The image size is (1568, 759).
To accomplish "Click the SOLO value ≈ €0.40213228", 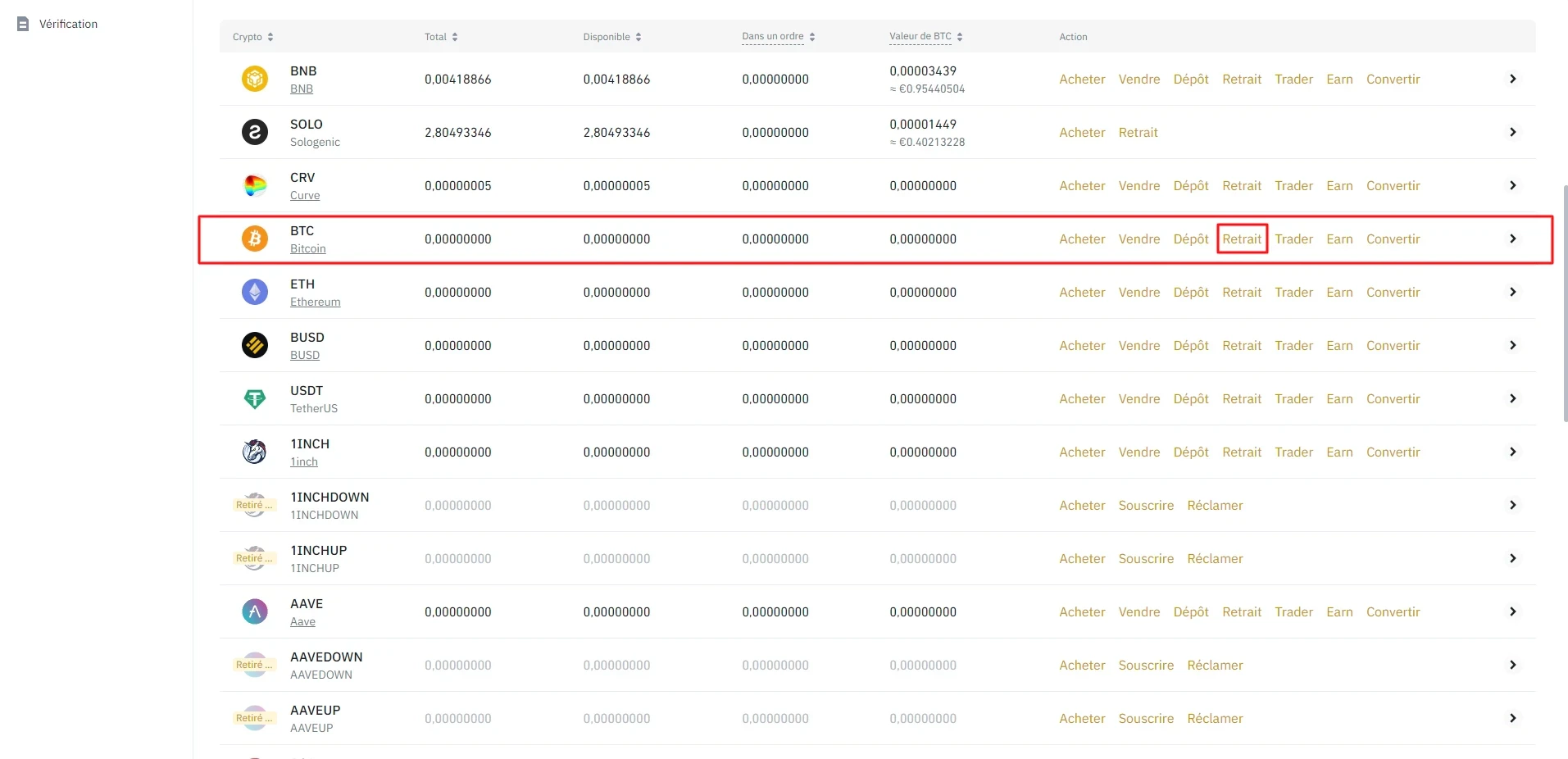I will coord(927,142).
